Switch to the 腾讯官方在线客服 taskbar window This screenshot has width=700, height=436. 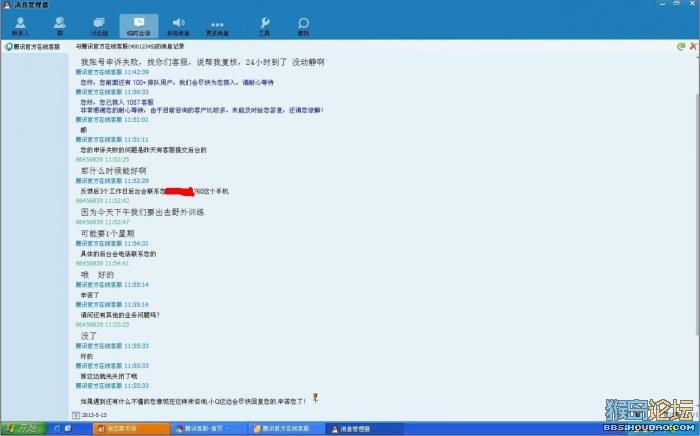[x=286, y=428]
